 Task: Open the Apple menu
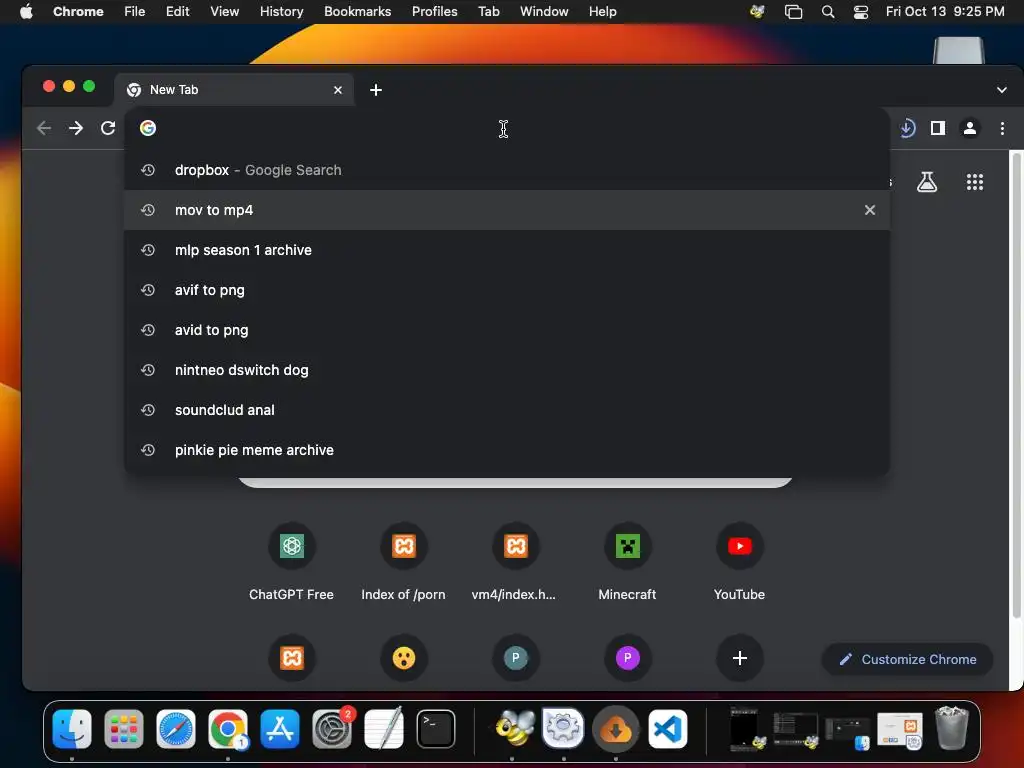(26, 12)
